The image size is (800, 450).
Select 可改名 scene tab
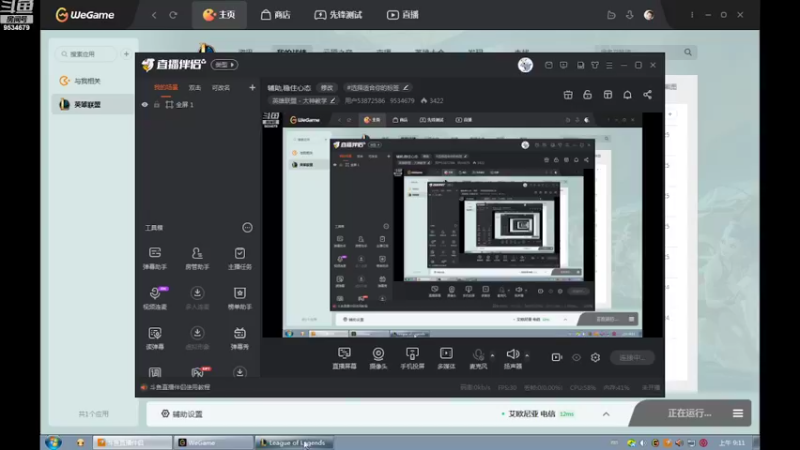click(221, 88)
